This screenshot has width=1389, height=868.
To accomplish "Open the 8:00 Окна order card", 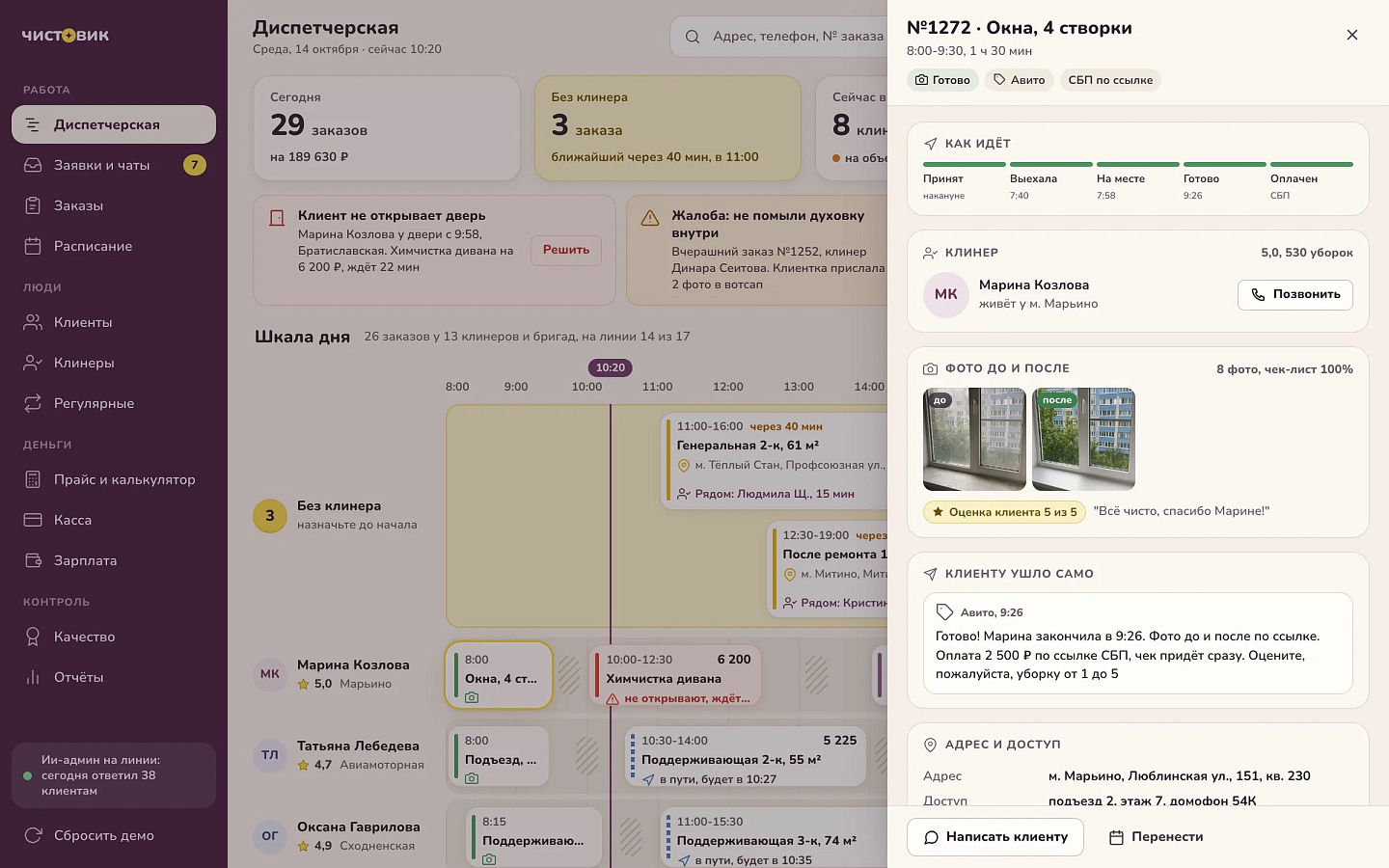I will 500,674.
